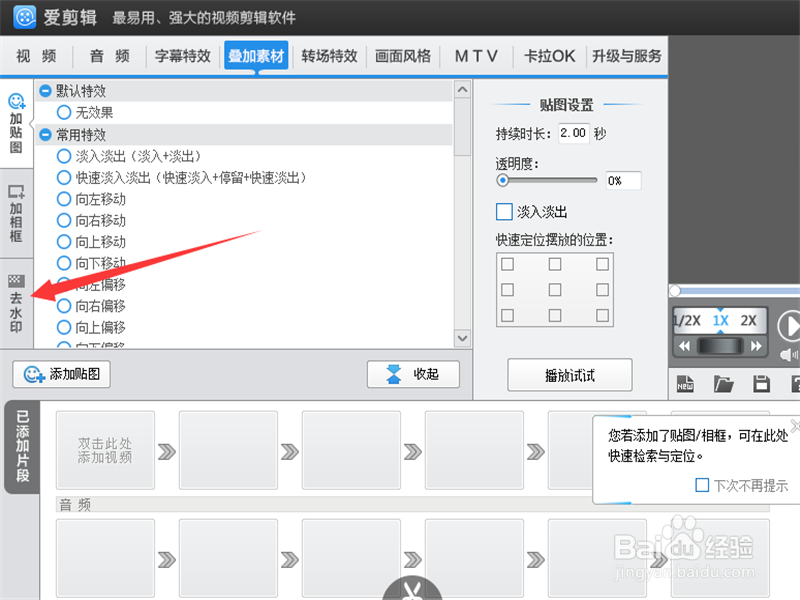Viewport: 800px width, 600px height.
Task: Click the transparency slider handle
Action: click(x=503, y=180)
